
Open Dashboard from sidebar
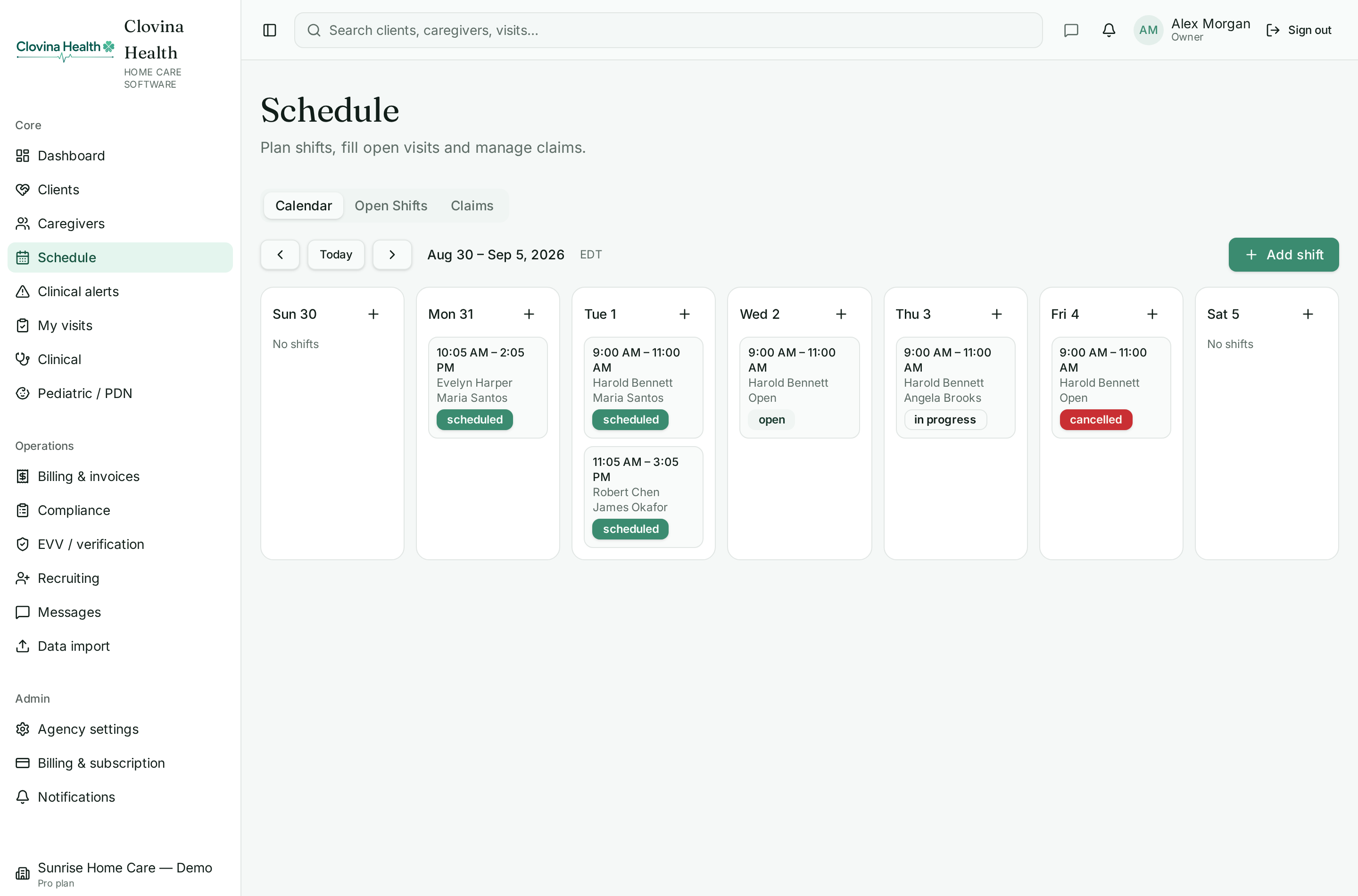click(x=120, y=156)
